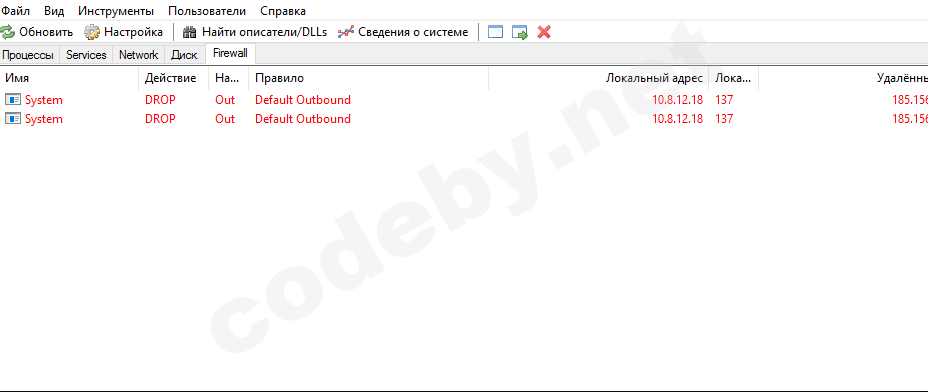This screenshot has height=392, width=928.
Task: Switch to the Диск tab
Action: (x=184, y=55)
